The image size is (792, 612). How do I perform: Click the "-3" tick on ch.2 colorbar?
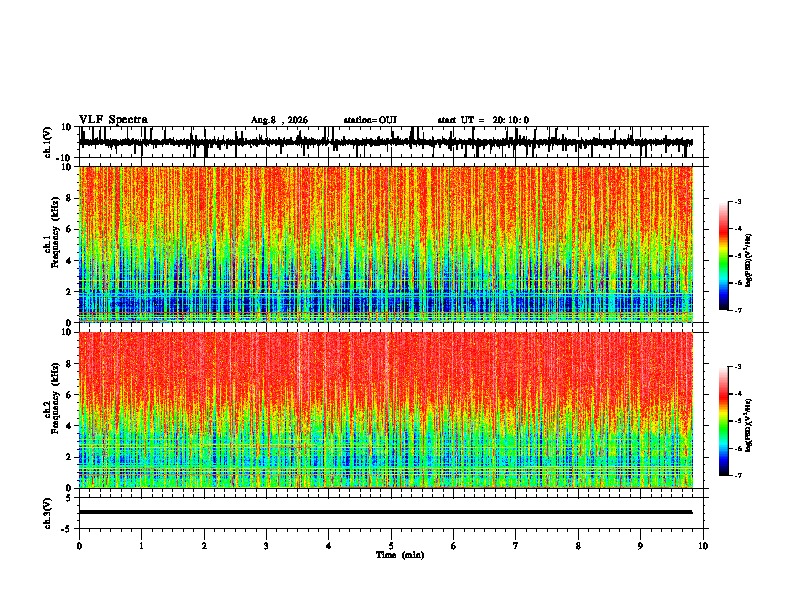tap(738, 367)
